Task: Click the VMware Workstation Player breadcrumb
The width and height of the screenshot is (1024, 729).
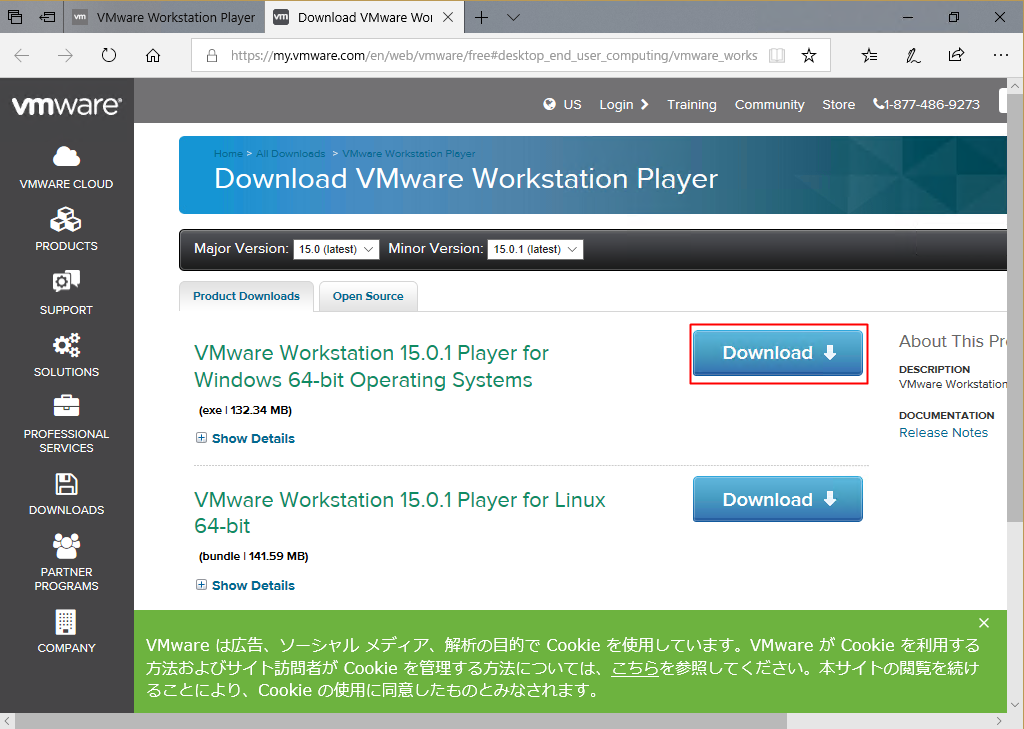Action: click(409, 154)
